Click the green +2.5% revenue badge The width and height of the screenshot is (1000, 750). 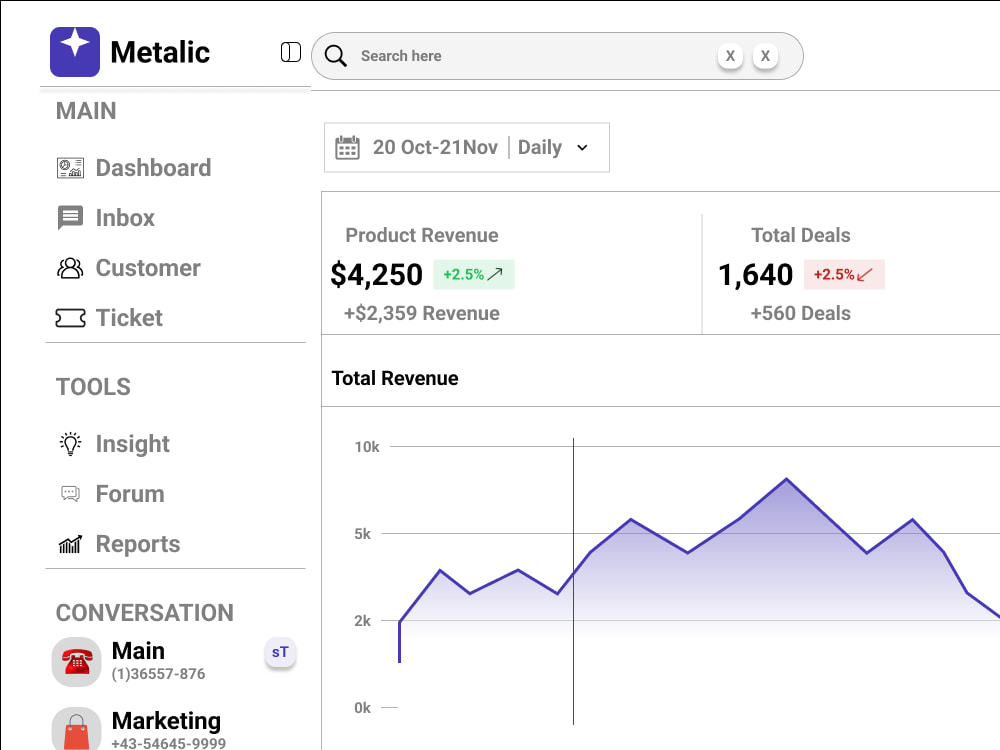474,274
